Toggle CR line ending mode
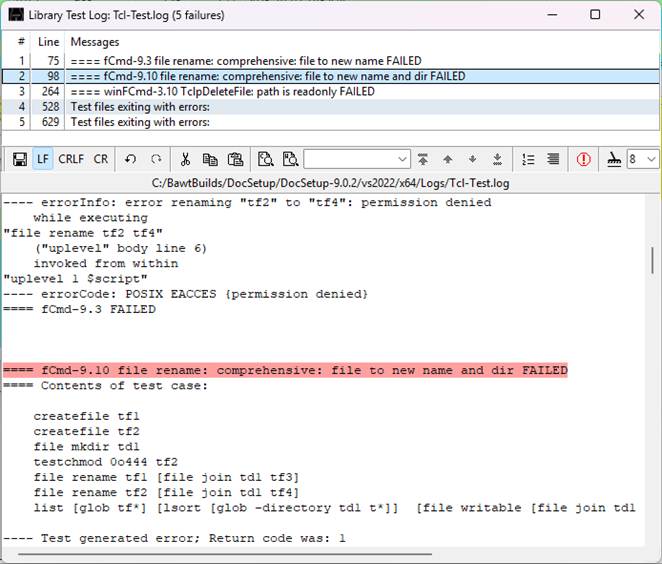The width and height of the screenshot is (662, 564). (x=101, y=159)
